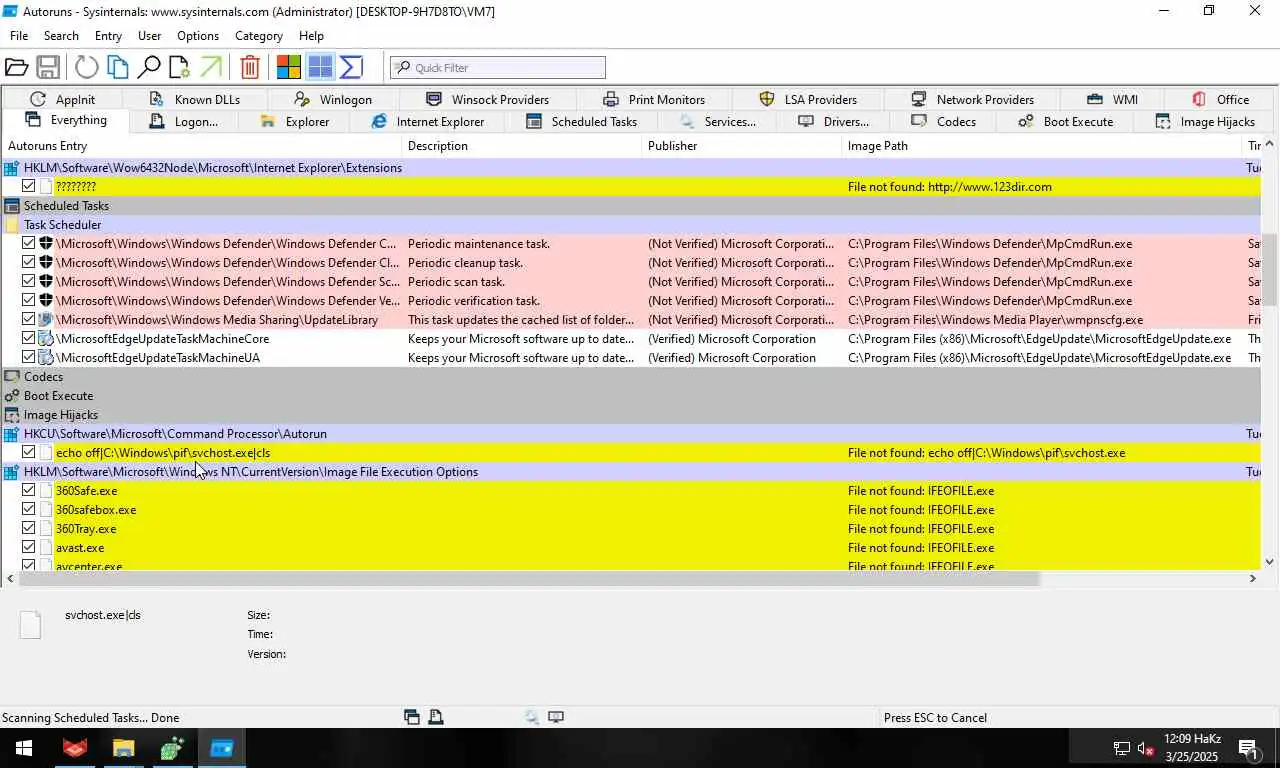The width and height of the screenshot is (1280, 768).
Task: Uncheck the Periodic cleanup task checkbox
Action: [x=28, y=262]
